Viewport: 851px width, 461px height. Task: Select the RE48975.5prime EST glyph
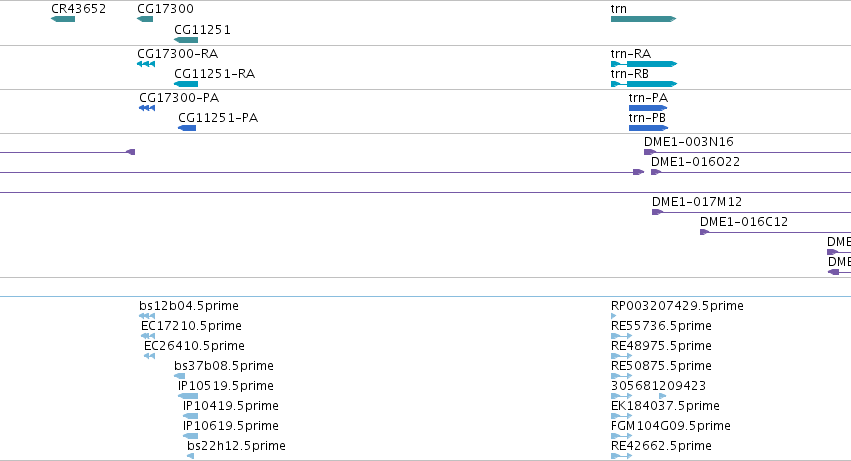click(621, 356)
